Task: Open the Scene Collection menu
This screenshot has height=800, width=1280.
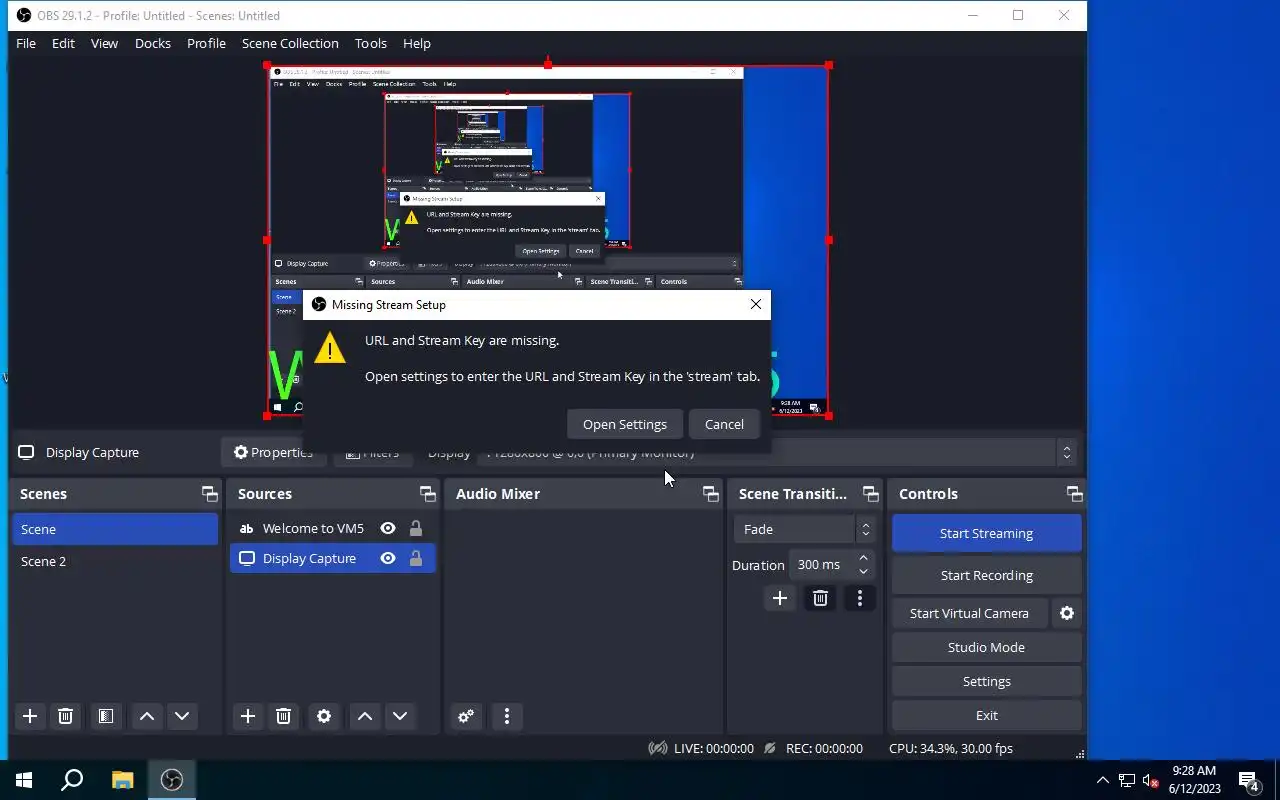Action: click(x=290, y=43)
